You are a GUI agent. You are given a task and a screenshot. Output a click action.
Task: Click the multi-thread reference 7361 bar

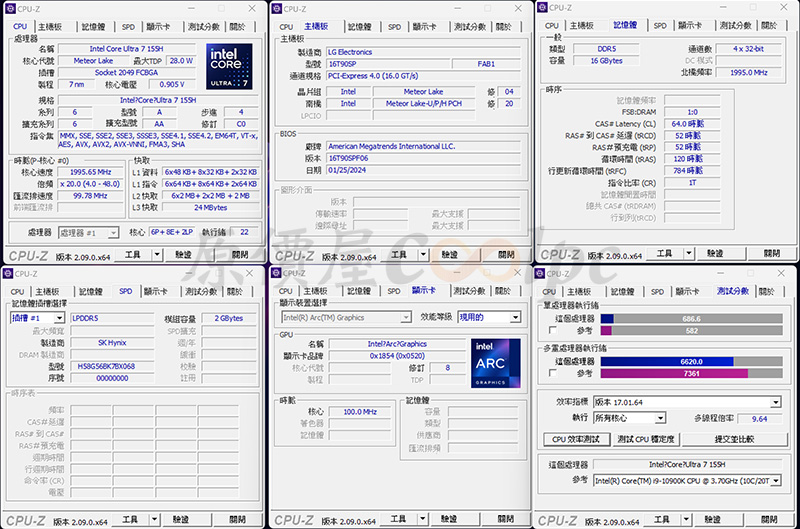tap(691, 373)
